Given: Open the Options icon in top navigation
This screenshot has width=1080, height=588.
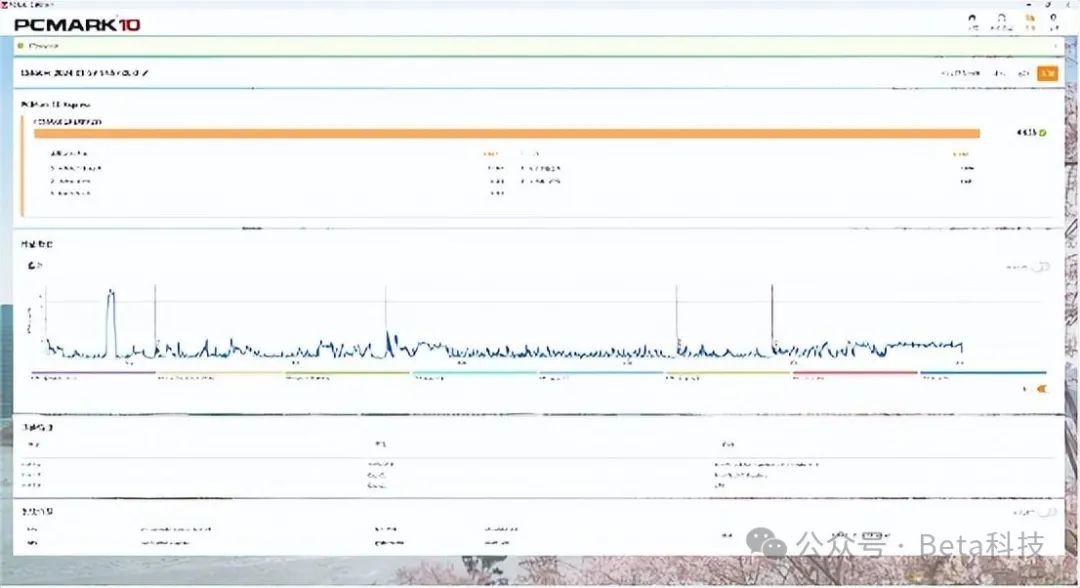Looking at the screenshot, I should click(x=1054, y=21).
